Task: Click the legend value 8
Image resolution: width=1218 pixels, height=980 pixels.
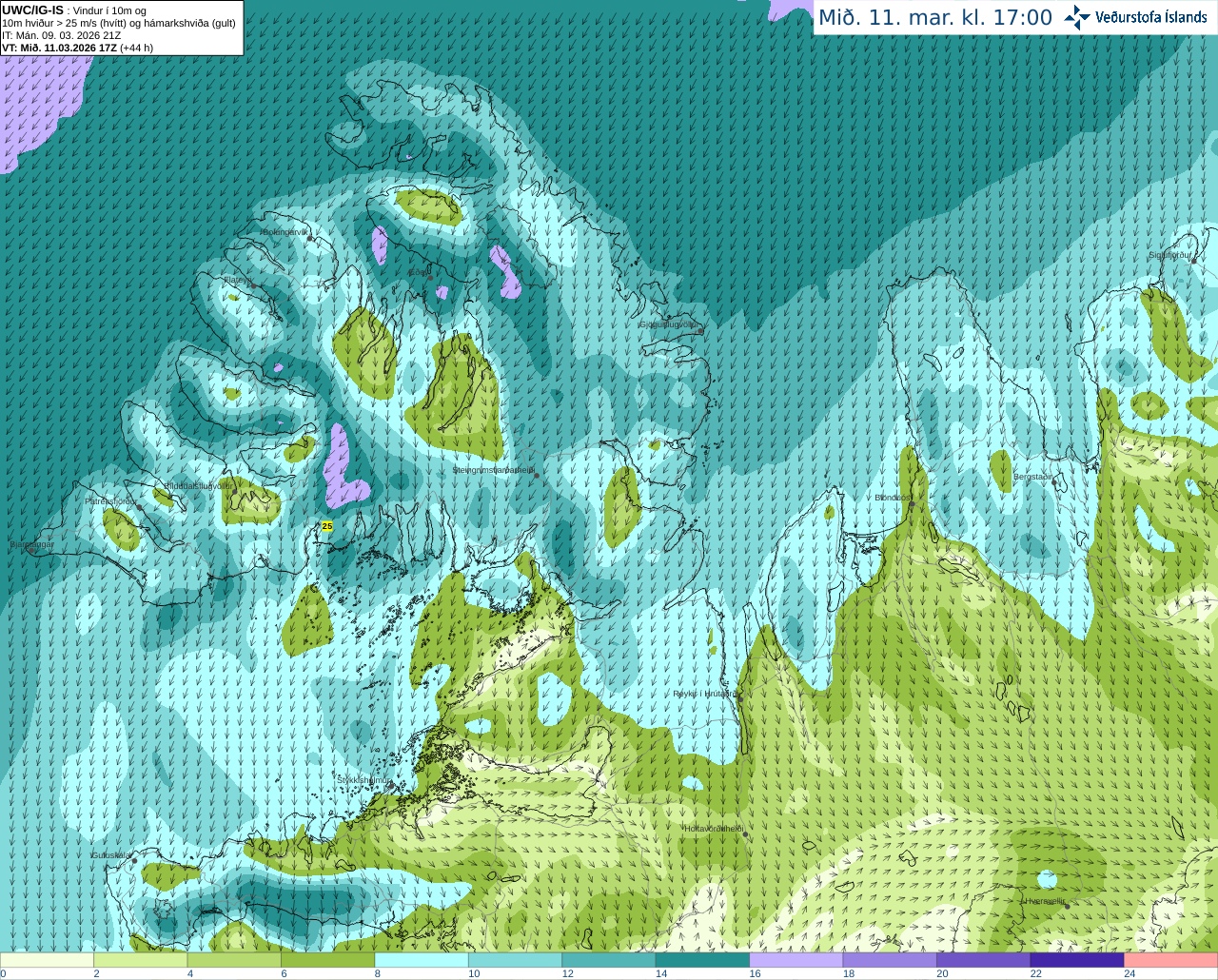Action: [378, 973]
